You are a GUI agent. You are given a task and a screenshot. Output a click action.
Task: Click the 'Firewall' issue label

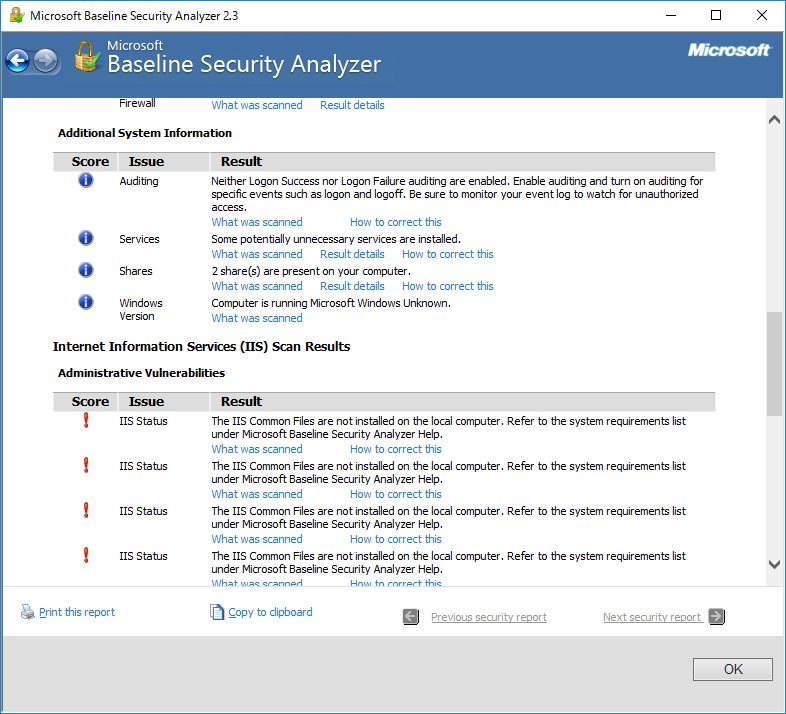(137, 103)
